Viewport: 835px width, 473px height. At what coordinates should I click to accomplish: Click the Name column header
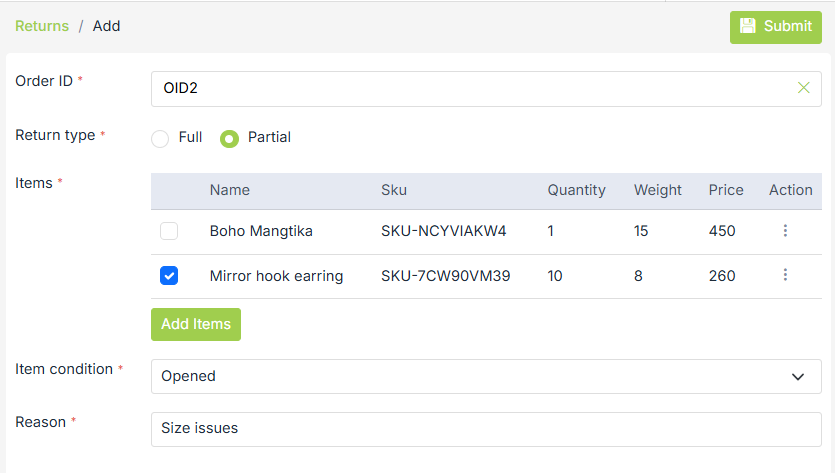[230, 190]
